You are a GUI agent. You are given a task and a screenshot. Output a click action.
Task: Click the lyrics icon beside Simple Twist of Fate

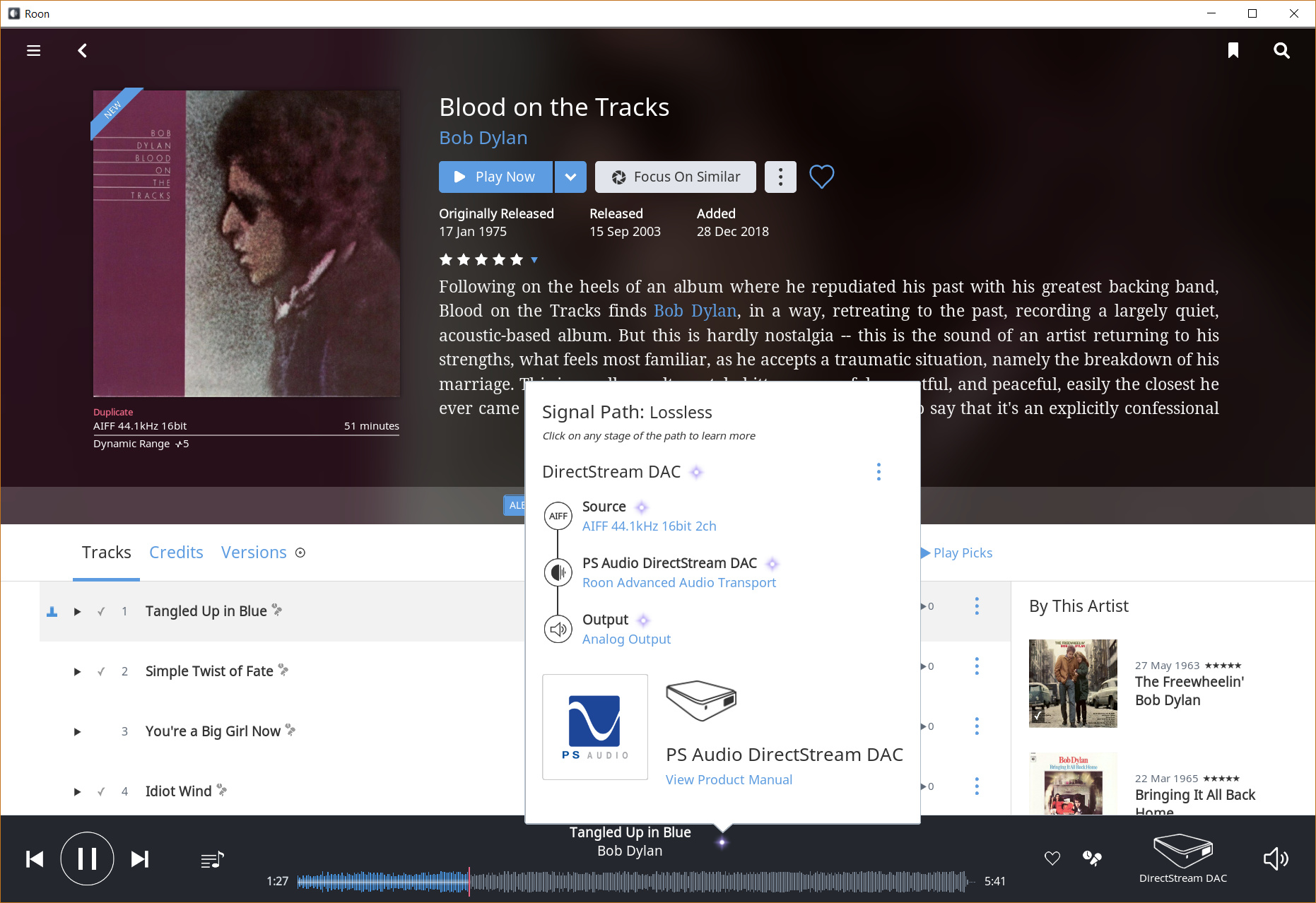283,670
